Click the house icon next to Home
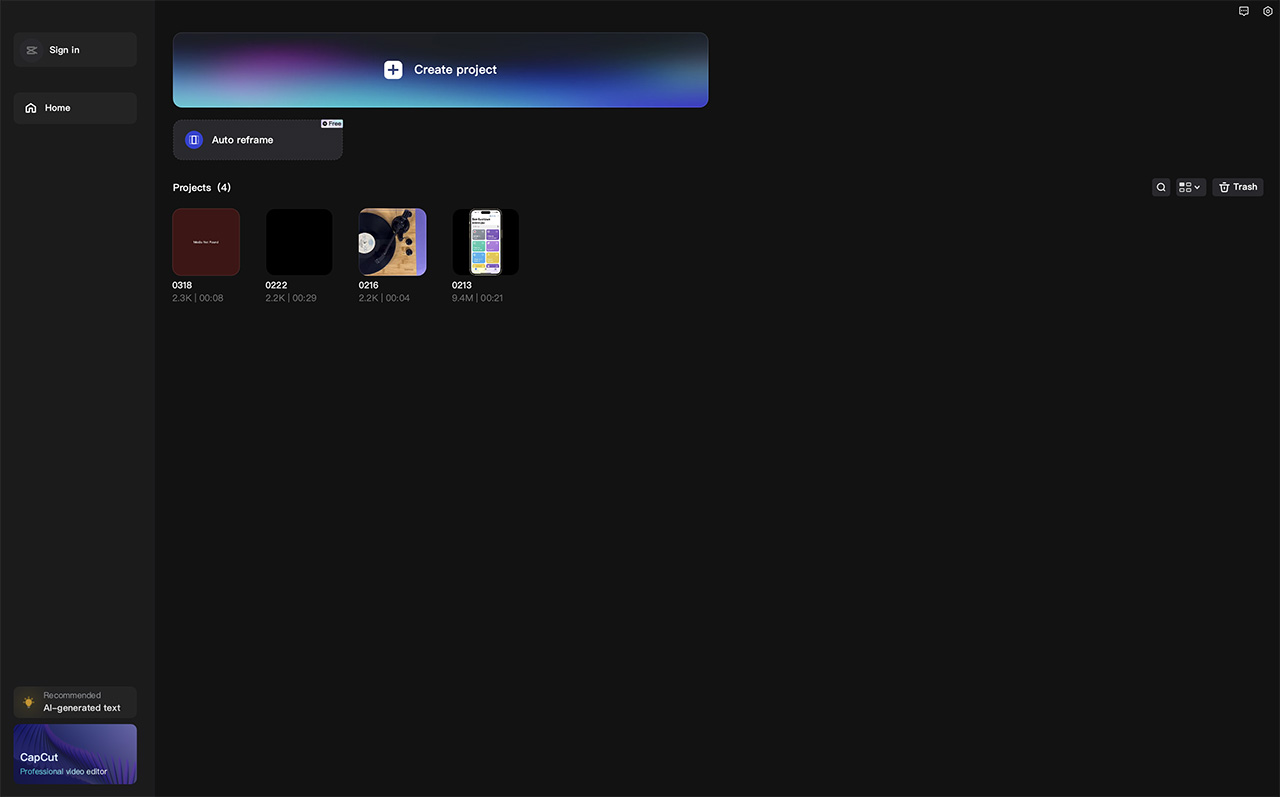Image resolution: width=1280 pixels, height=797 pixels. [31, 108]
